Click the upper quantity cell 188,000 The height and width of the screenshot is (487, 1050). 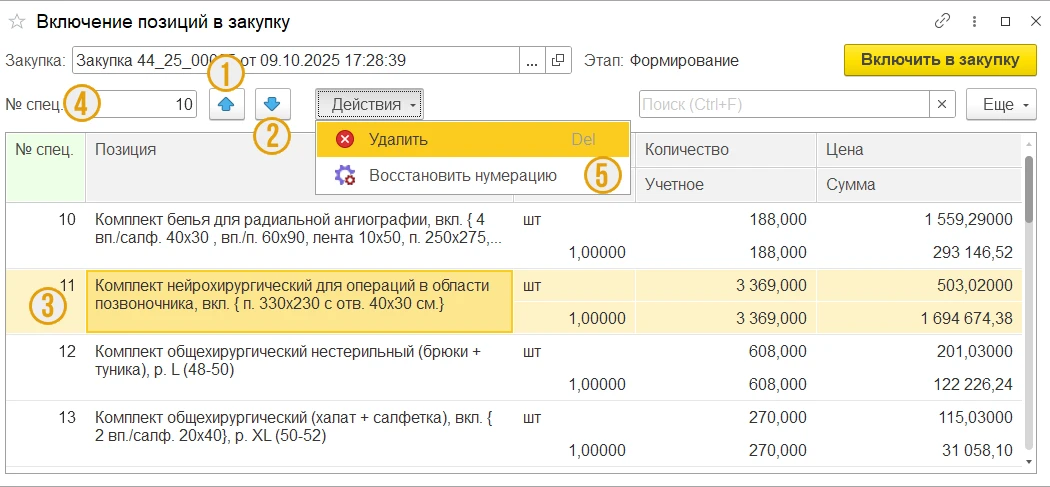(x=726, y=219)
